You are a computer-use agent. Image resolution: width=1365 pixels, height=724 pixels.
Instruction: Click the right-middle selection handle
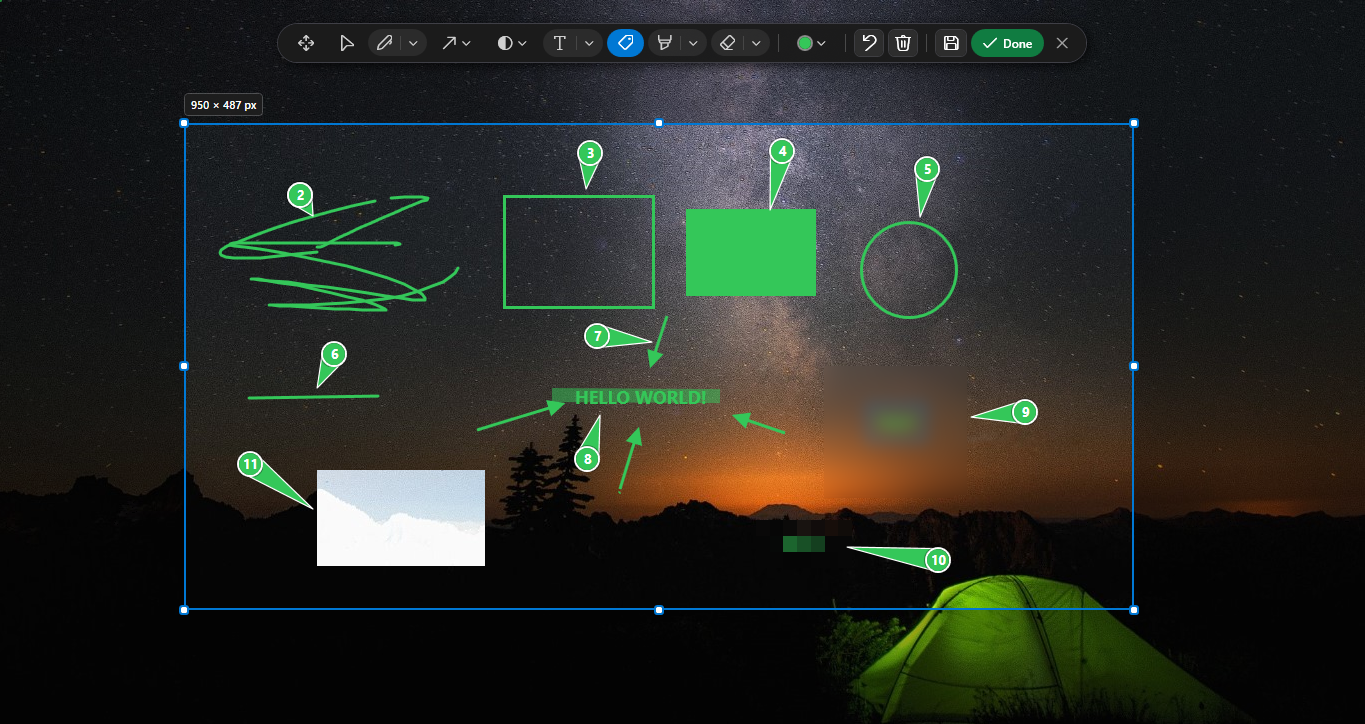pyautogui.click(x=1134, y=366)
